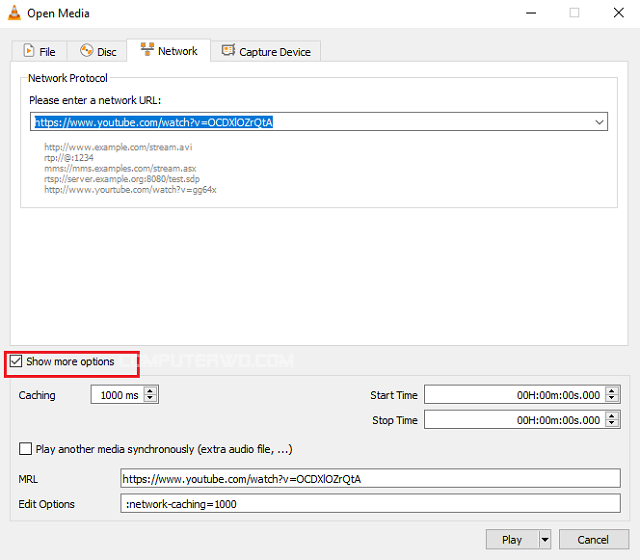Screen dimensions: 640x560
Task: Click the Capture Device tab camera icon
Action: [x=228, y=50]
